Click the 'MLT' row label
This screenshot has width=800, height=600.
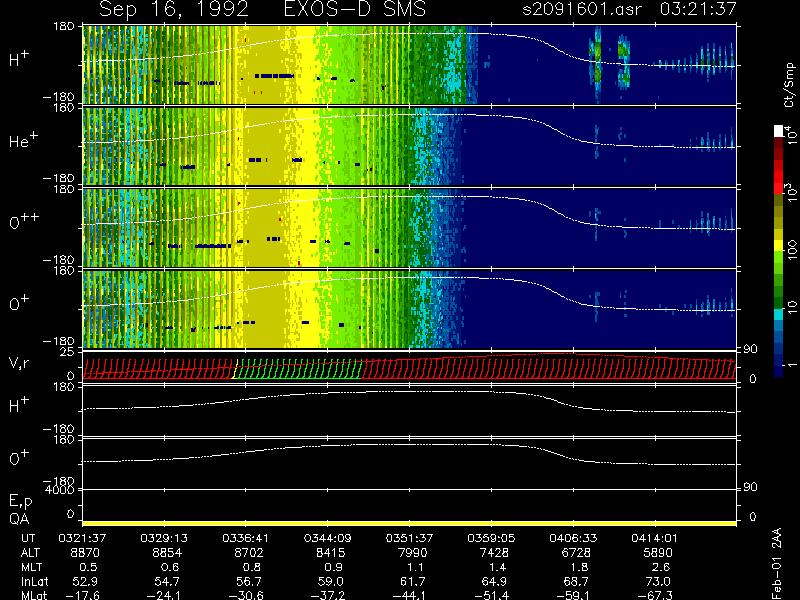31,567
